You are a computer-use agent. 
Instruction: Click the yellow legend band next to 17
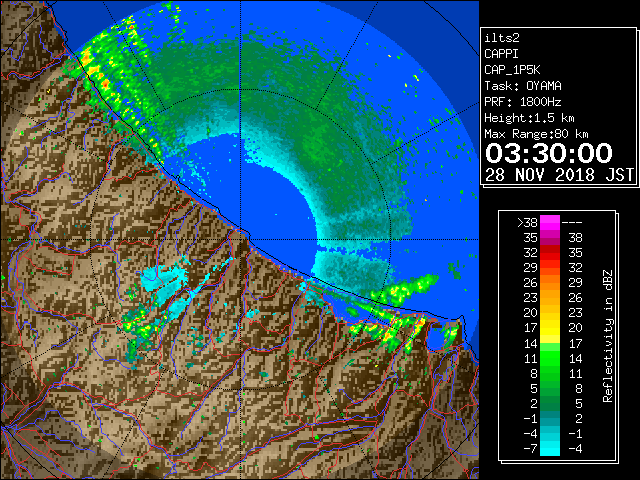coord(550,328)
